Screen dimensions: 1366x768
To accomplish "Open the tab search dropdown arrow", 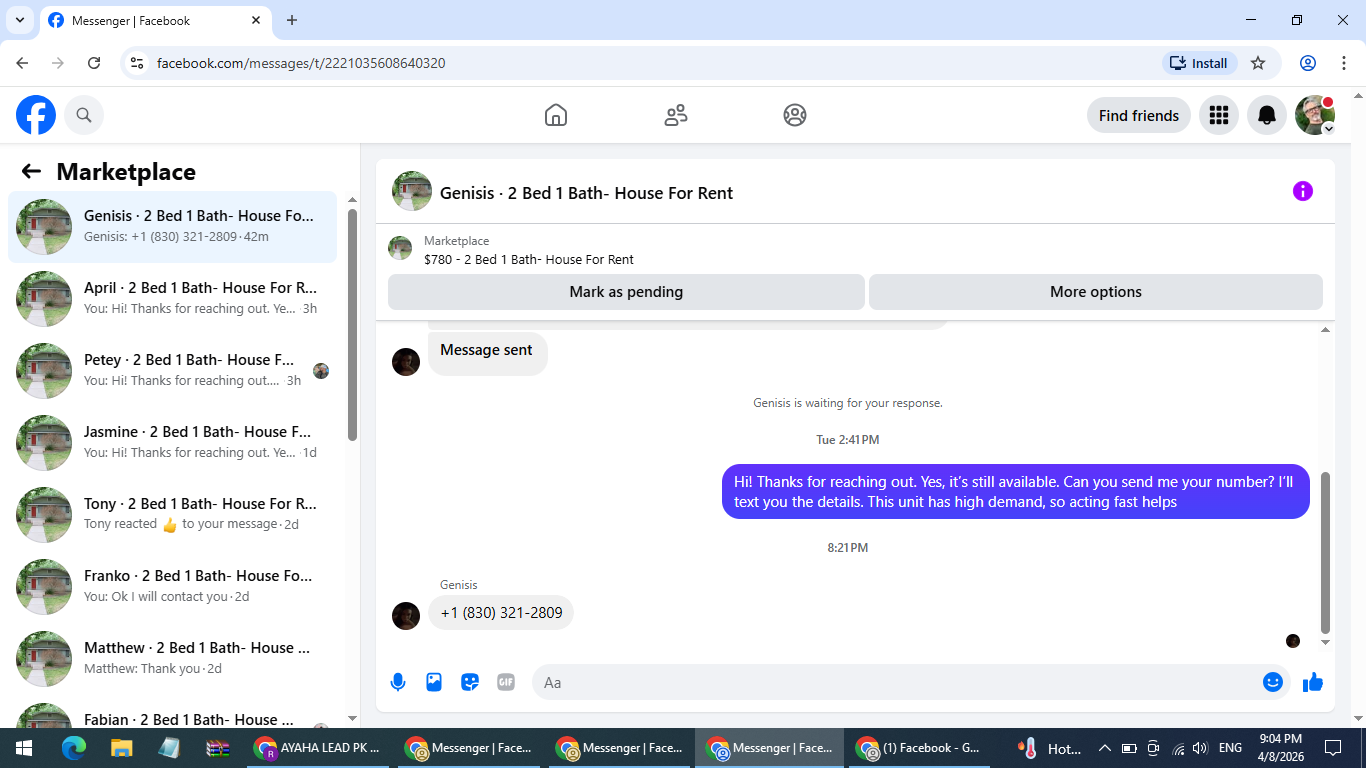I will (19, 20).
